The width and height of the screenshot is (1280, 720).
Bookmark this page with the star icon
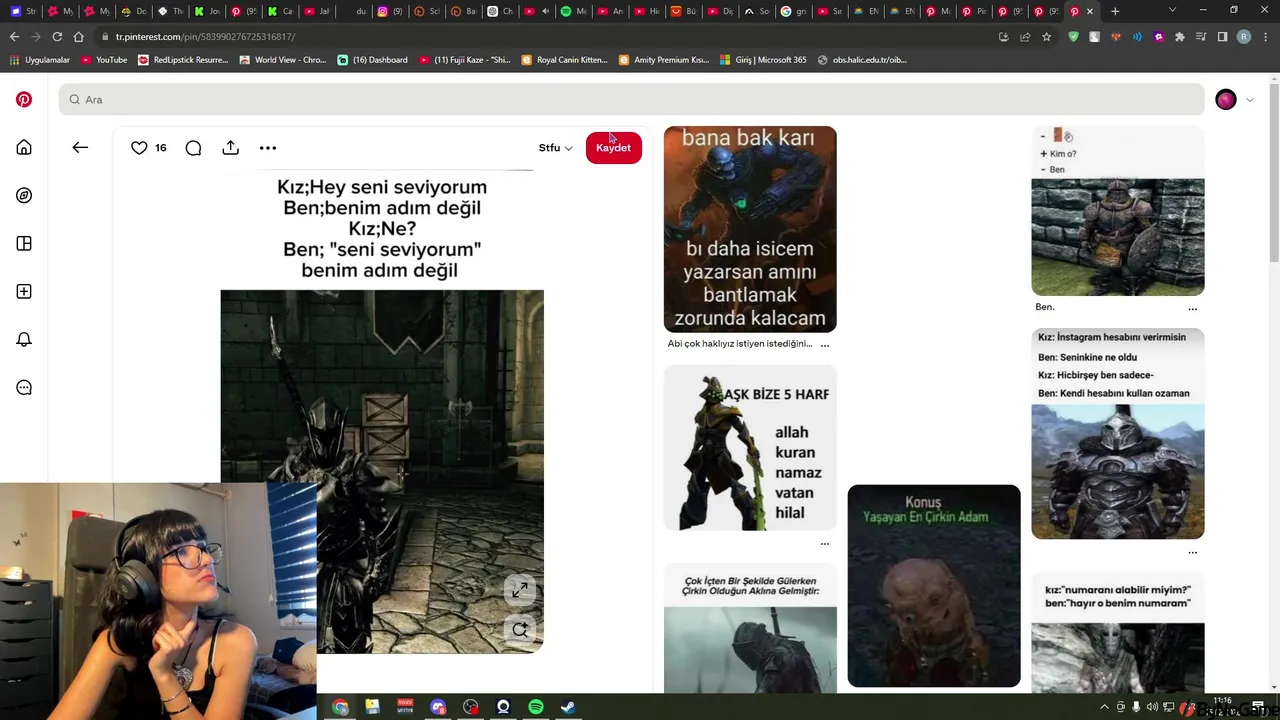(x=1046, y=37)
